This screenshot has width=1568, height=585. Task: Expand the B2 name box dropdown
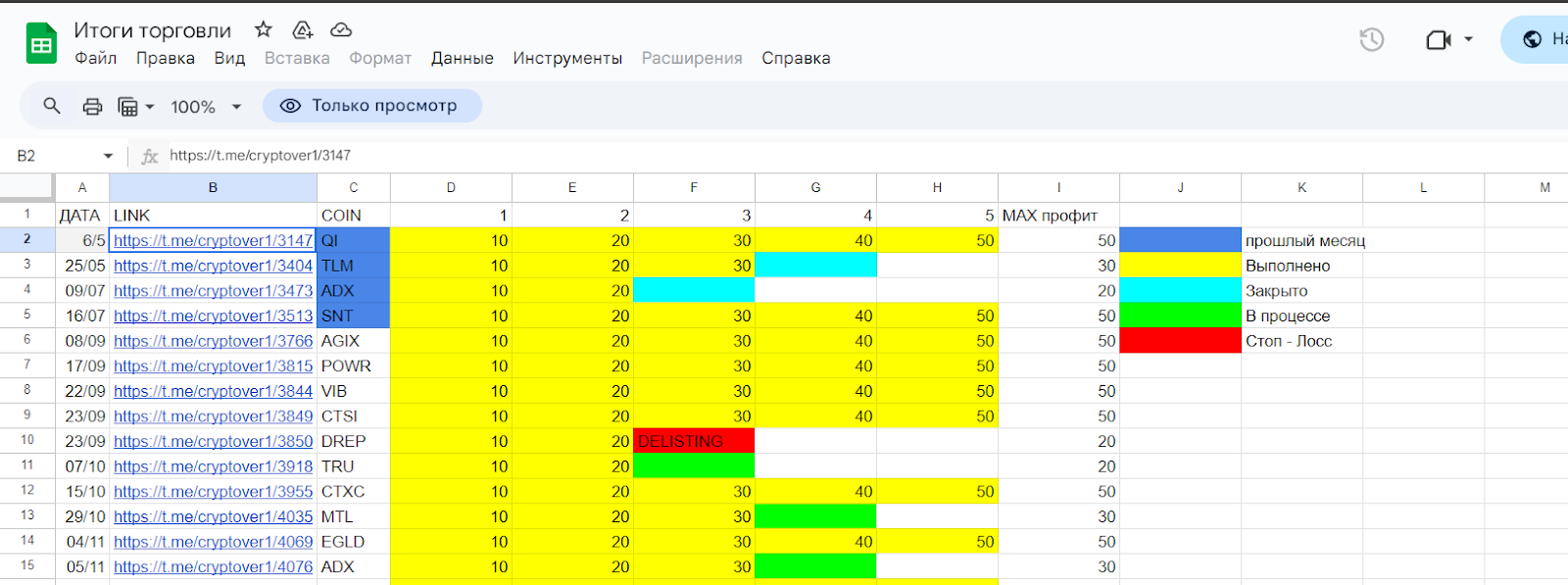point(108,156)
